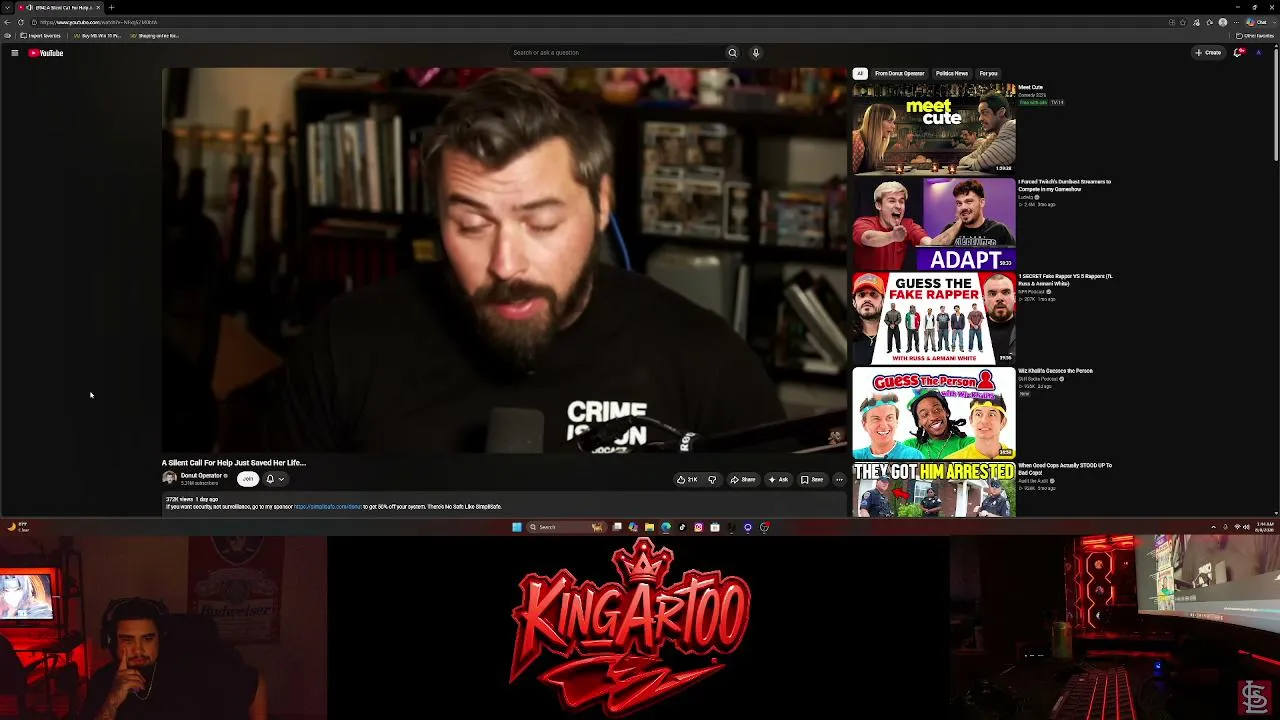Open the Donut Operator channel name

tap(201, 476)
